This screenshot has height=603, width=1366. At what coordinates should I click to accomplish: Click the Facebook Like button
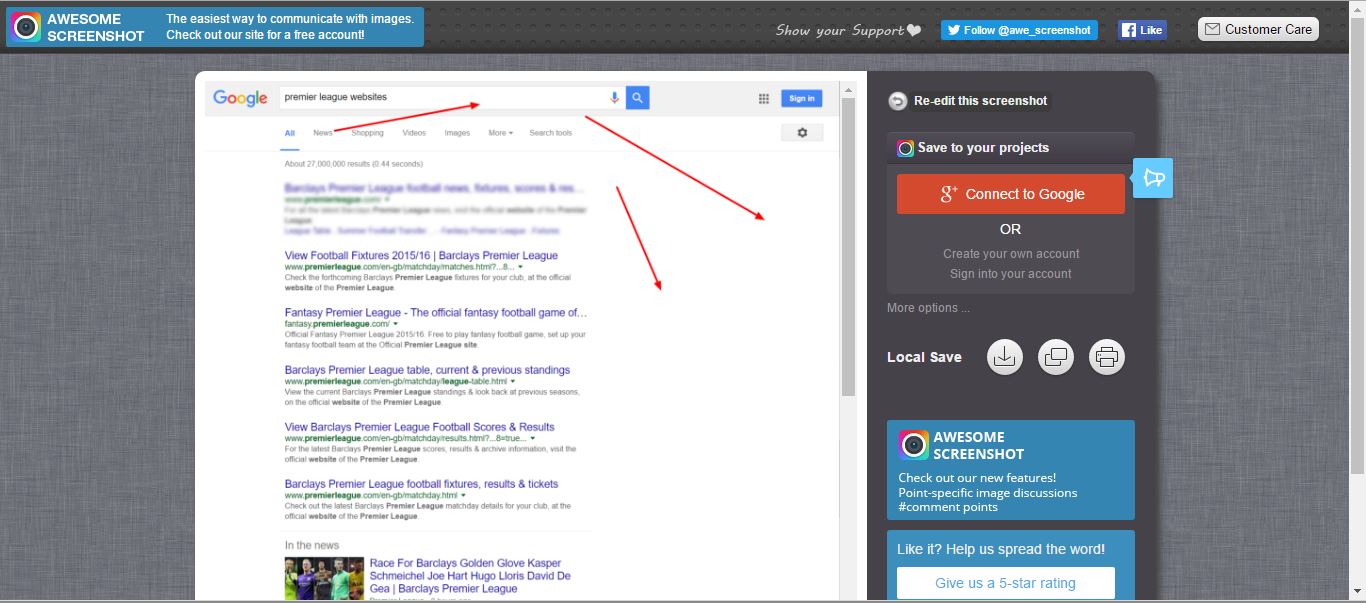[x=1142, y=30]
